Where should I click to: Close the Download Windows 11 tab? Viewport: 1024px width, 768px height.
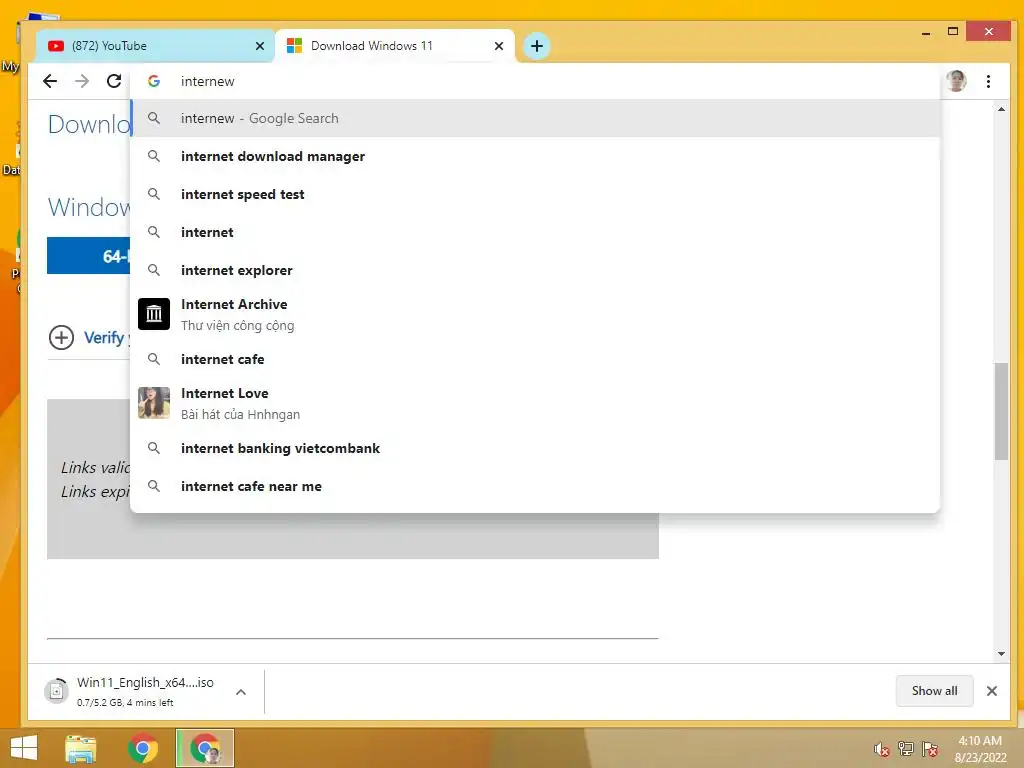[499, 46]
